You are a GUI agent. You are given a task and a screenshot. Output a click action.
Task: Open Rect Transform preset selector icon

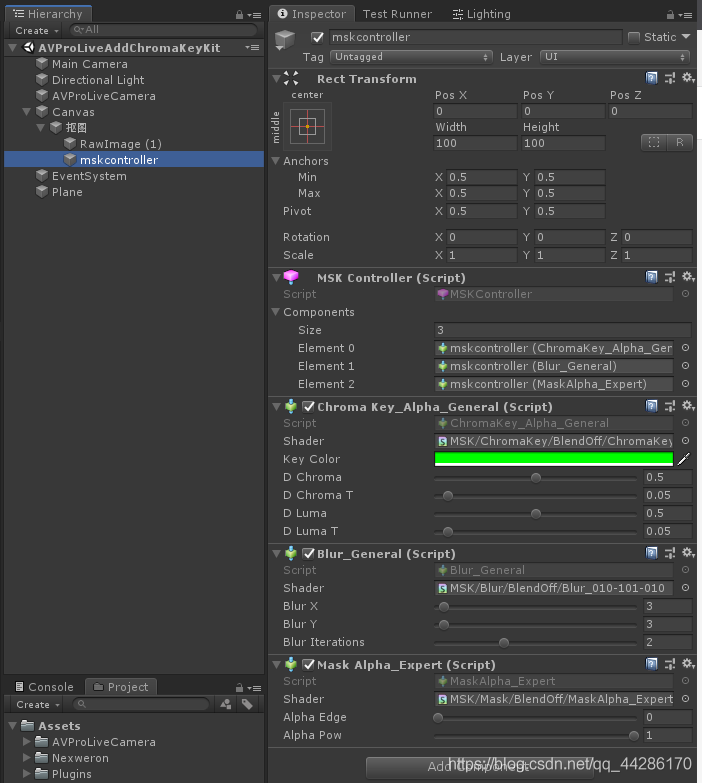pyautogui.click(x=670, y=78)
